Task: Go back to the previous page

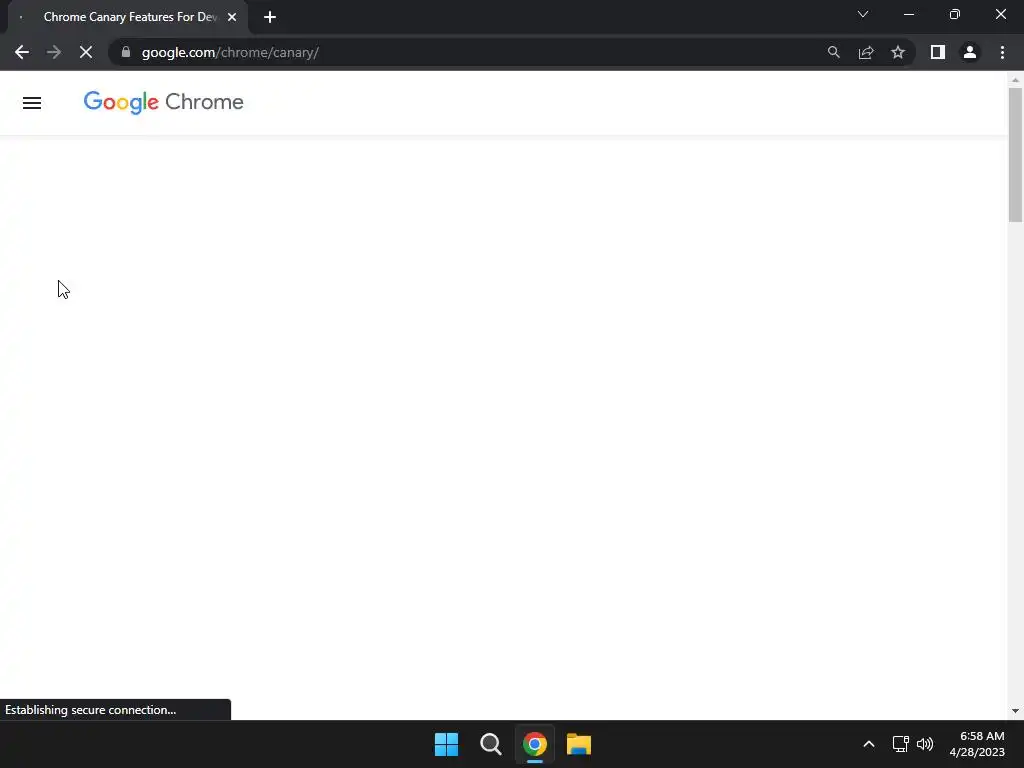Action: click(x=22, y=52)
